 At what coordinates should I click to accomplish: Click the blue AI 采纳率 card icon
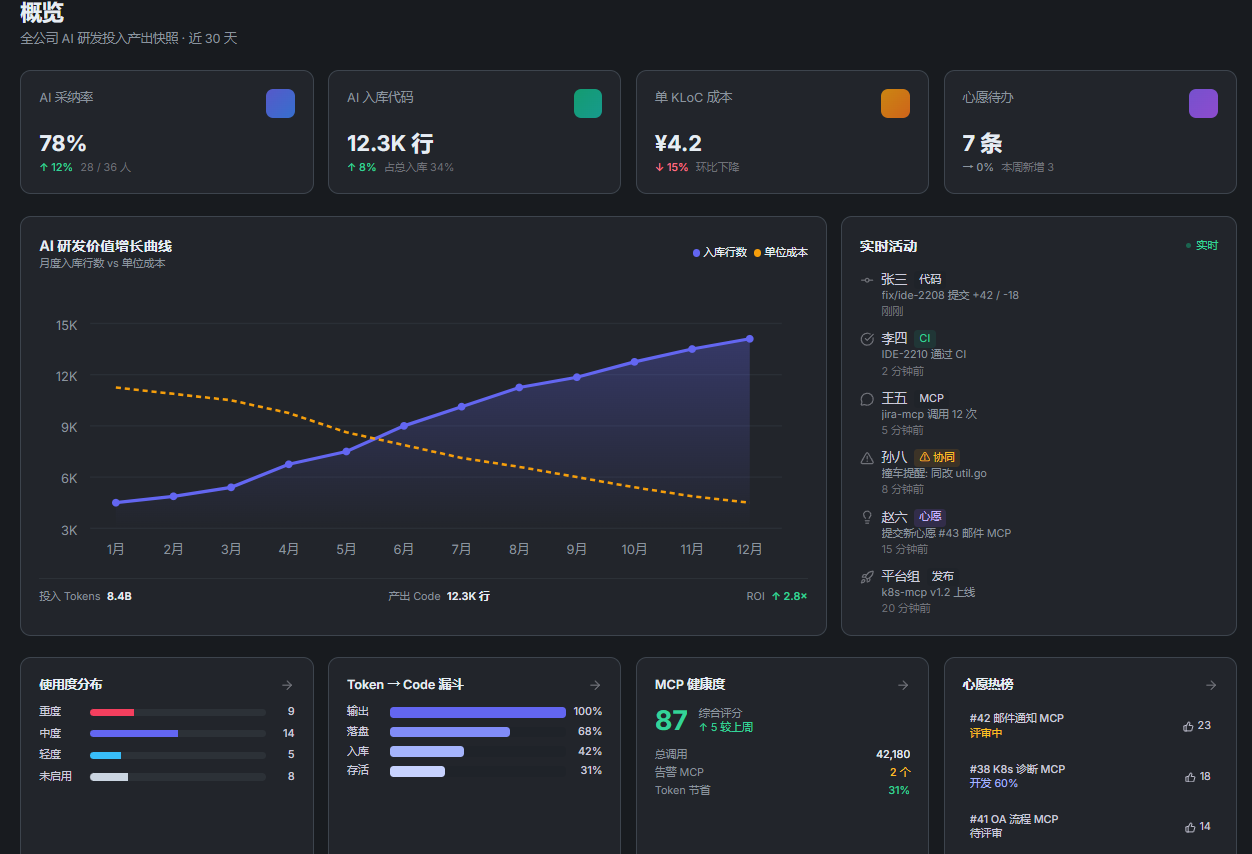[x=280, y=103]
